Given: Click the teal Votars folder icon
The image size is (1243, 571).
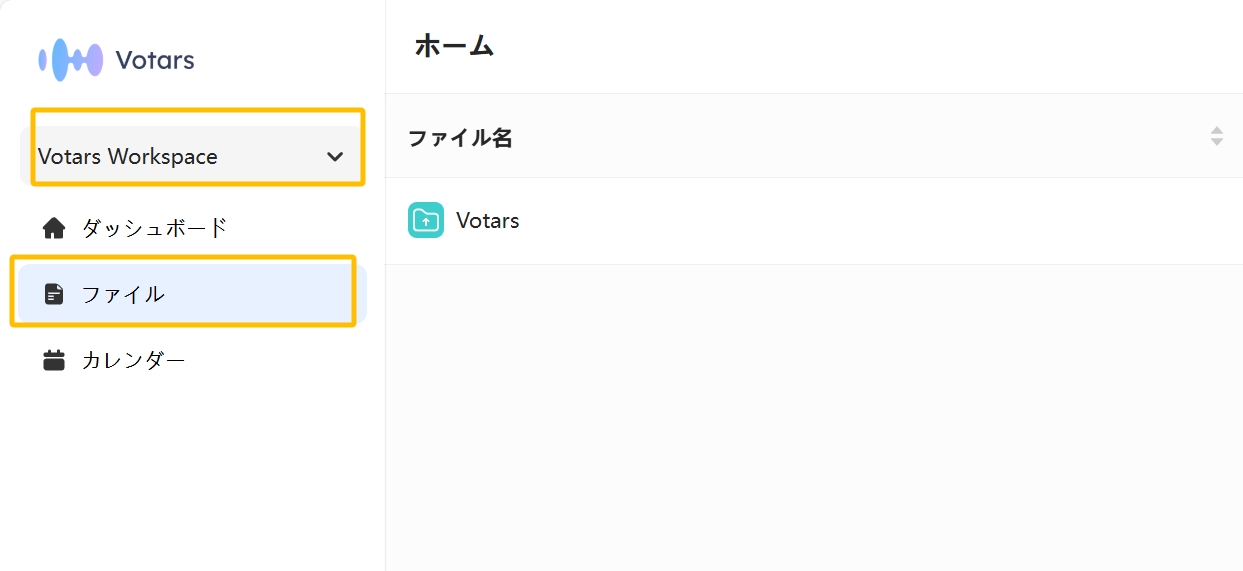Looking at the screenshot, I should (x=426, y=220).
